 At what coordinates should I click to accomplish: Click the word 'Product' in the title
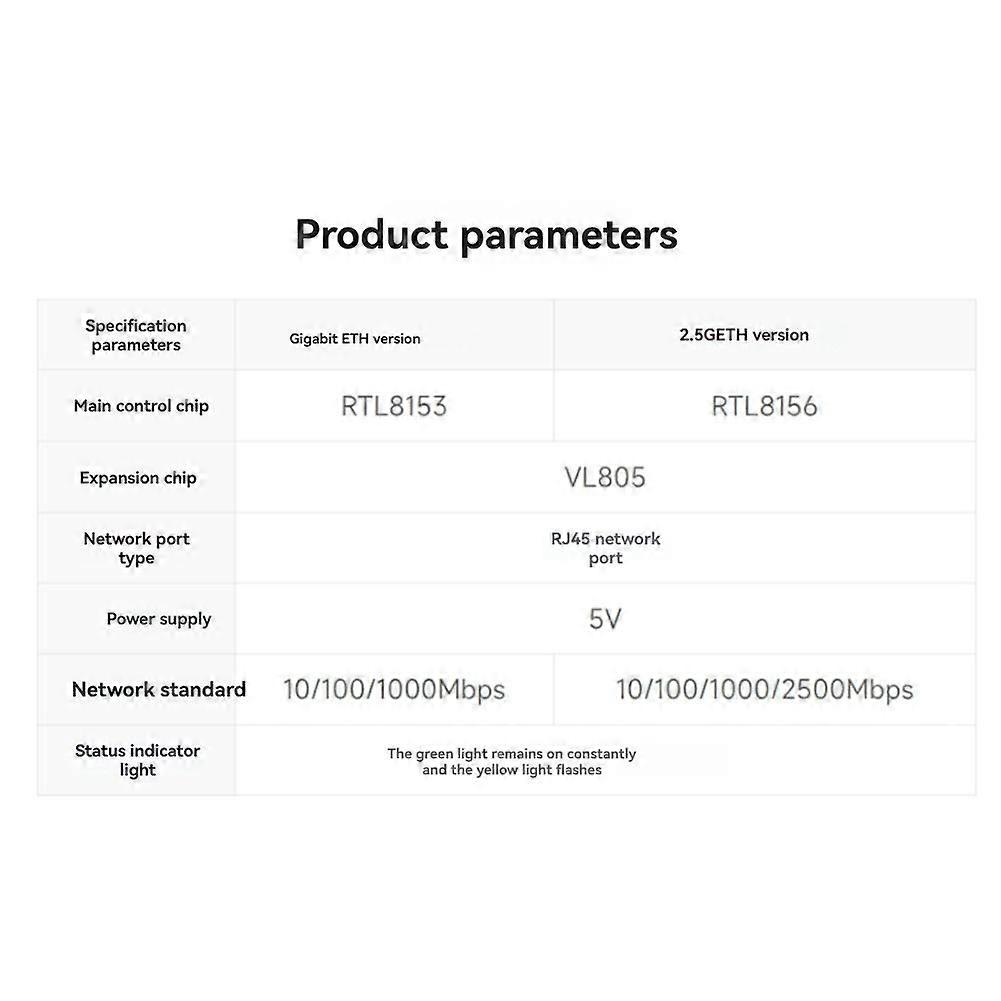371,235
